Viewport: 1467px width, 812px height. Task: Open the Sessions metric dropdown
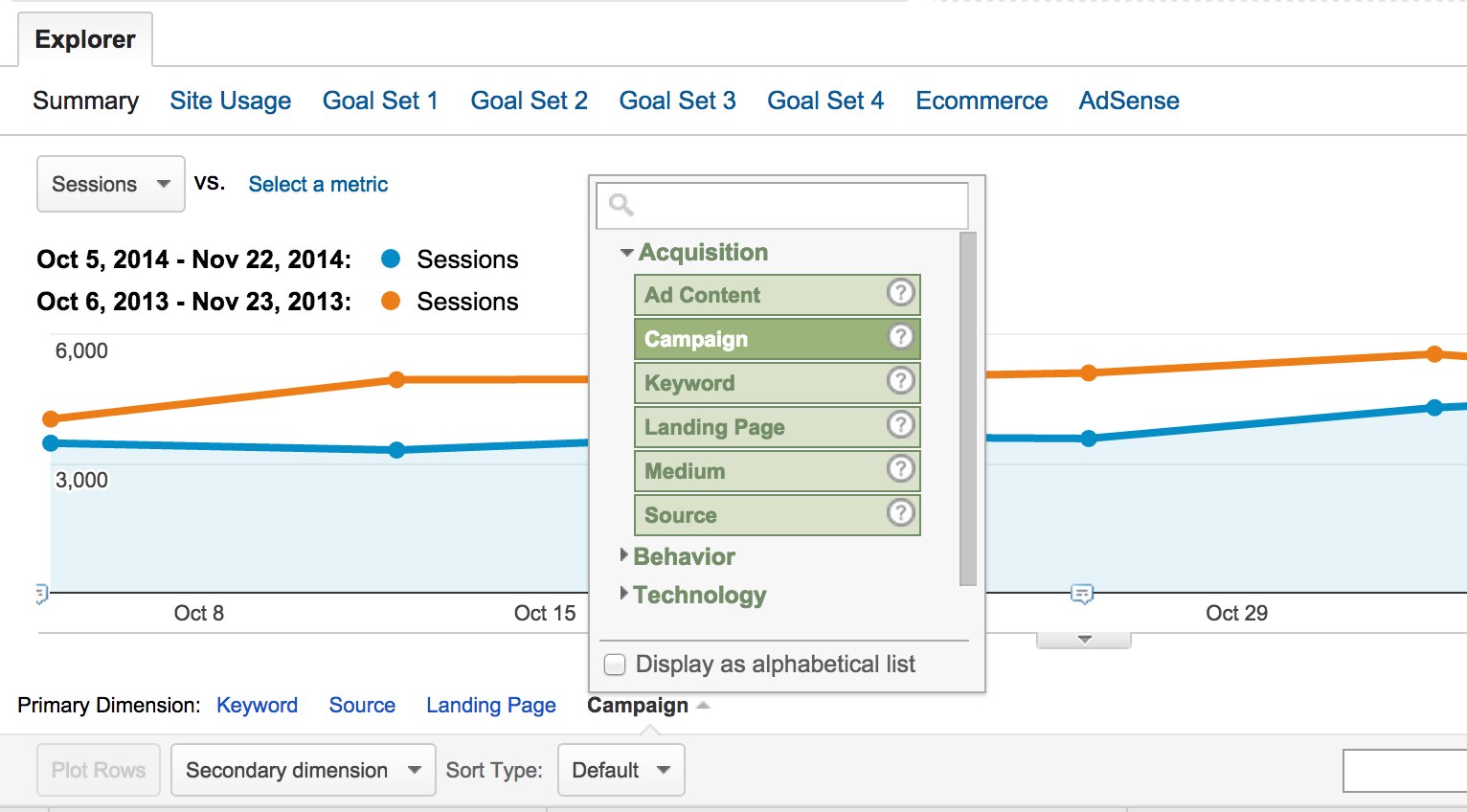pyautogui.click(x=110, y=184)
